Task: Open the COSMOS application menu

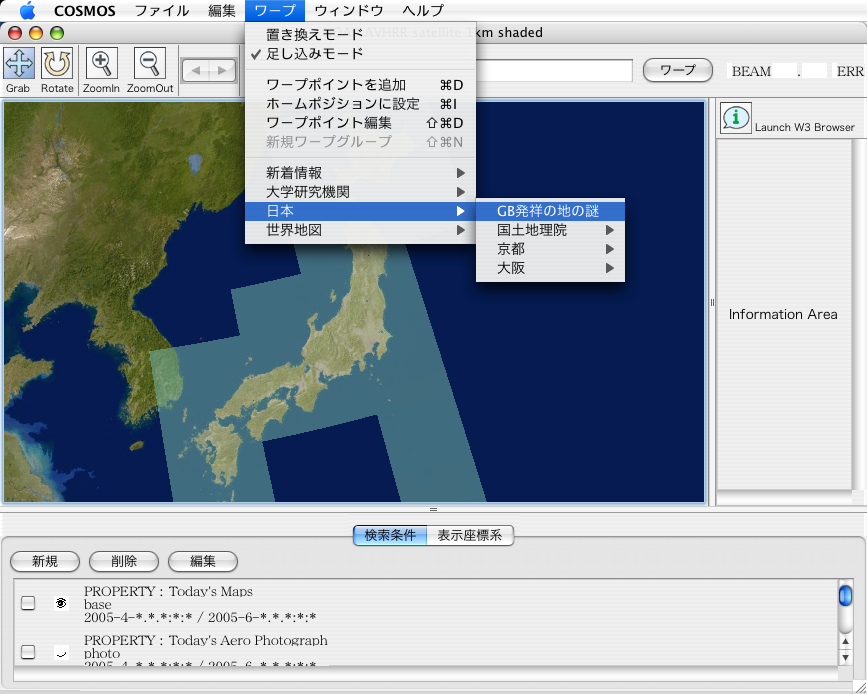Action: point(85,11)
